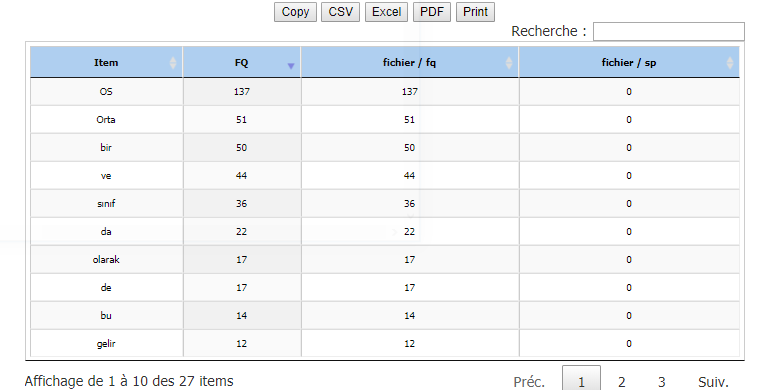Select the olarak row item cell

[x=106, y=259]
